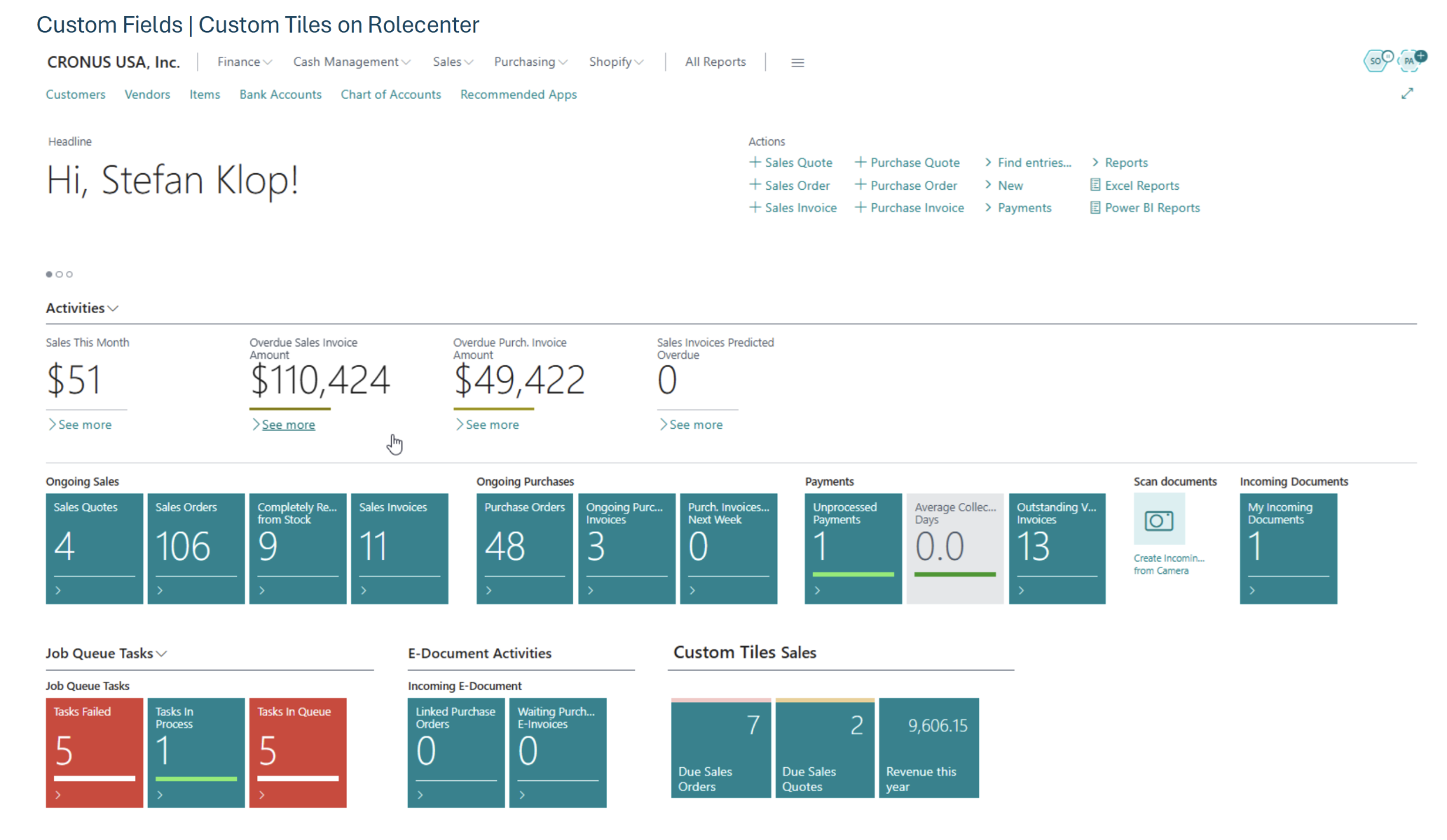Click the plus icon beside Sales Quote
Screen dimensions: 1447x840
click(x=755, y=163)
